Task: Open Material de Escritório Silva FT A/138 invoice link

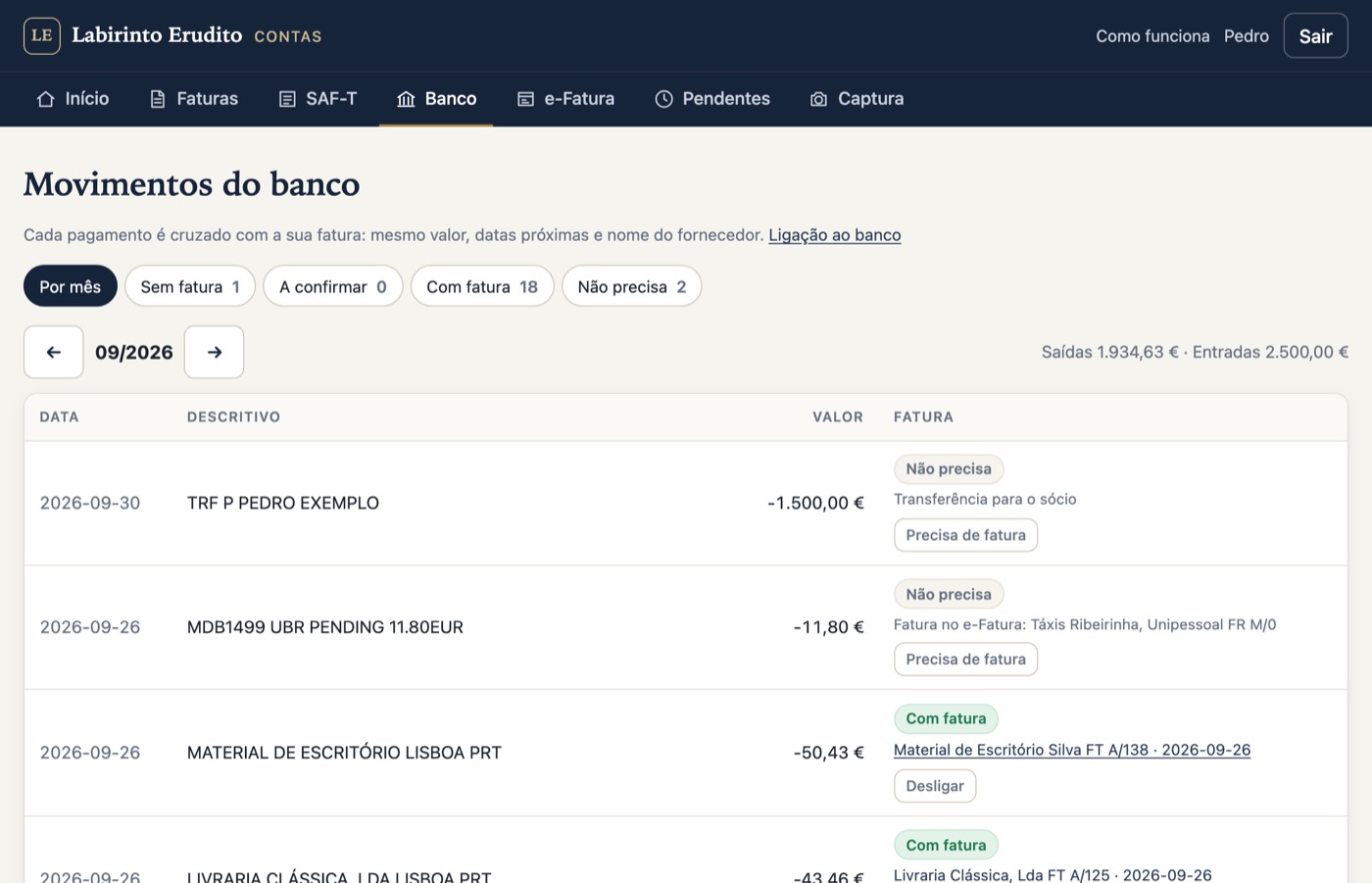Action: tap(1072, 750)
